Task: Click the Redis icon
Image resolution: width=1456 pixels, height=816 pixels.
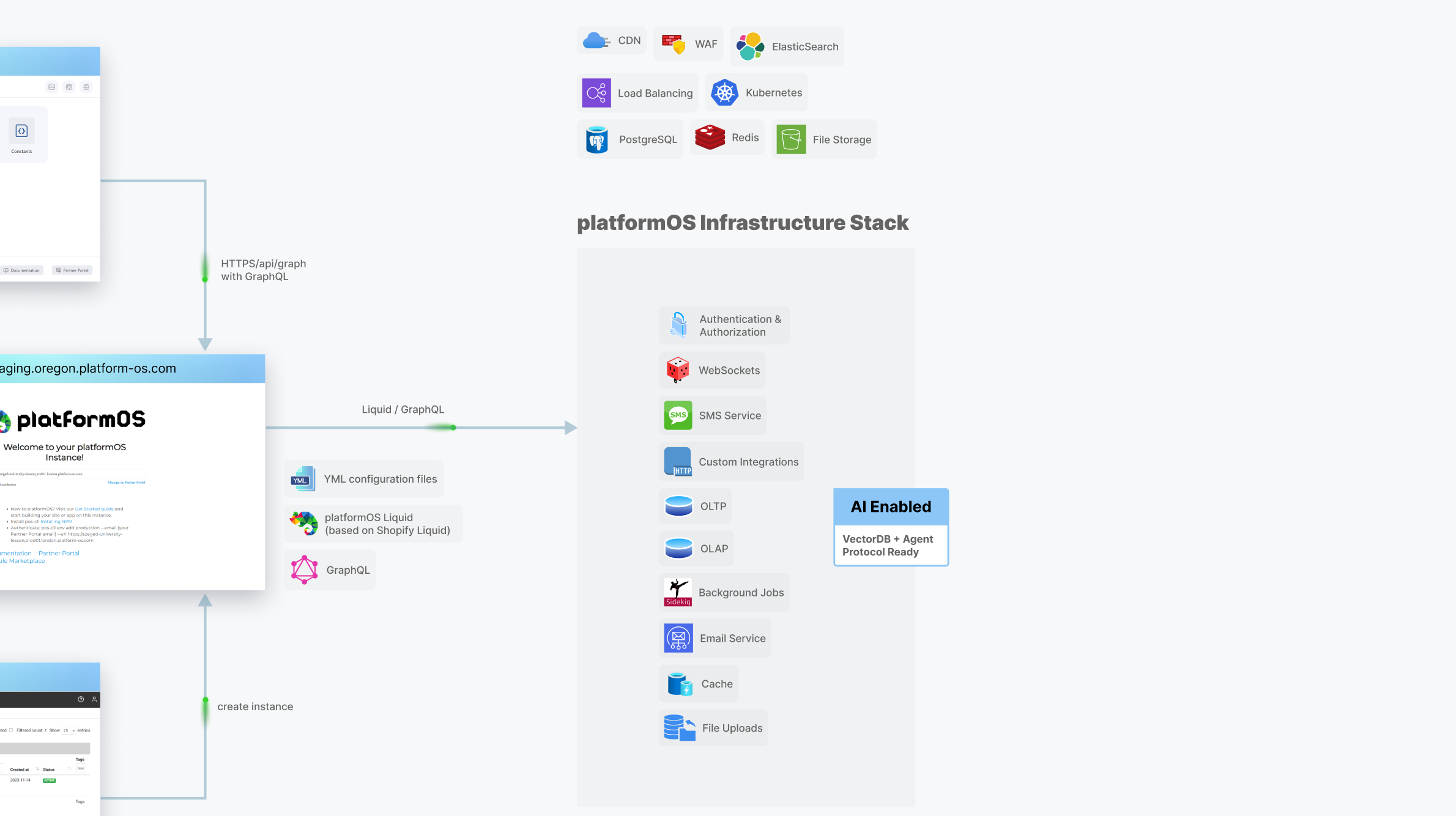Action: pyautogui.click(x=711, y=137)
